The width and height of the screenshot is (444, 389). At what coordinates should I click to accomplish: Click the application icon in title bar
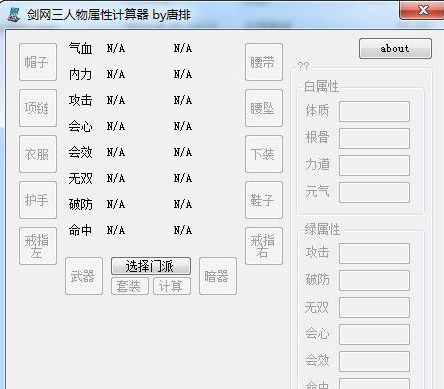pos(14,14)
